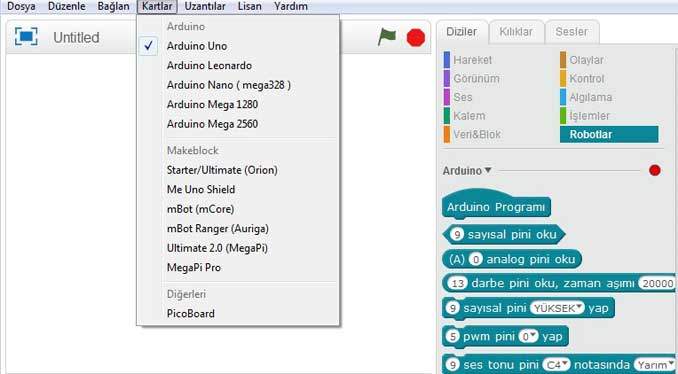This screenshot has height=374, width=678.
Task: Open the C4 note dropdown
Action: [556, 365]
